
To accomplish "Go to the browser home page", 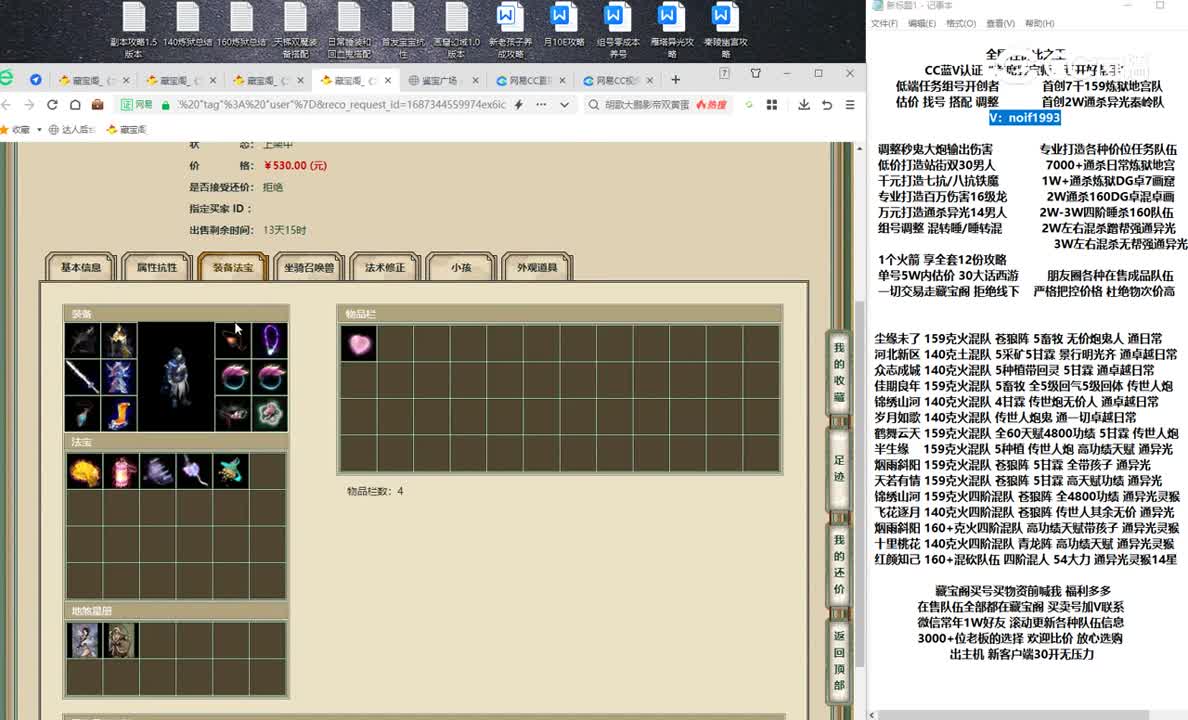I will 75,105.
